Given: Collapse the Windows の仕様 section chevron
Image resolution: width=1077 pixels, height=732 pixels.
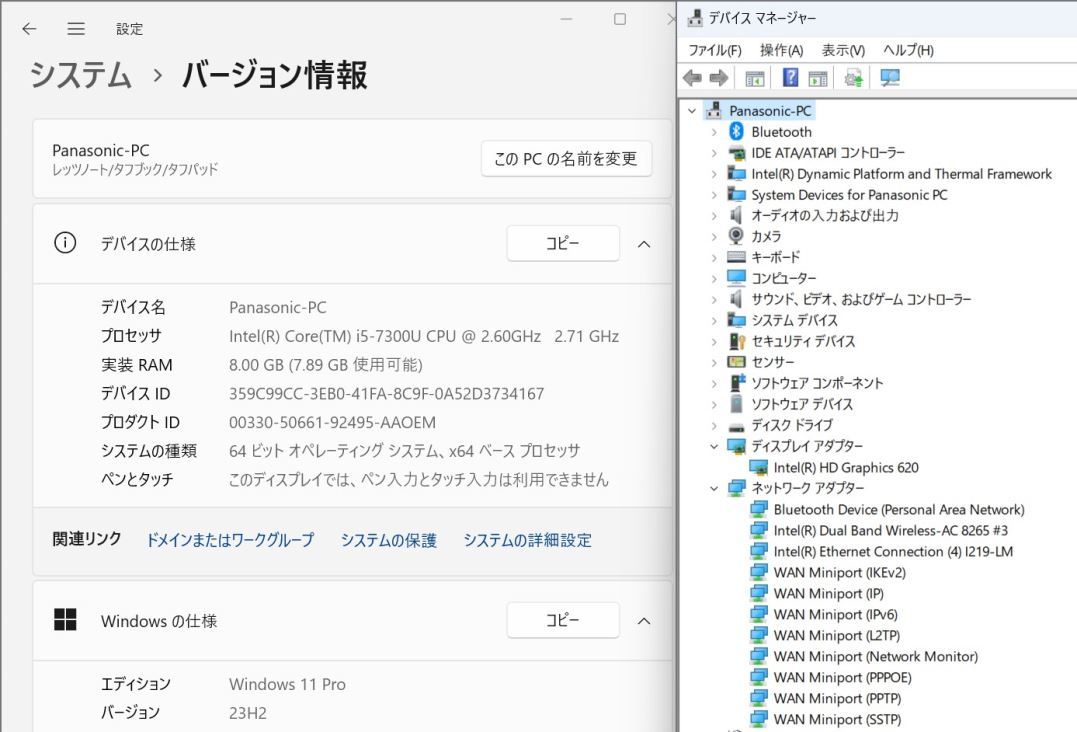Looking at the screenshot, I should tap(644, 621).
